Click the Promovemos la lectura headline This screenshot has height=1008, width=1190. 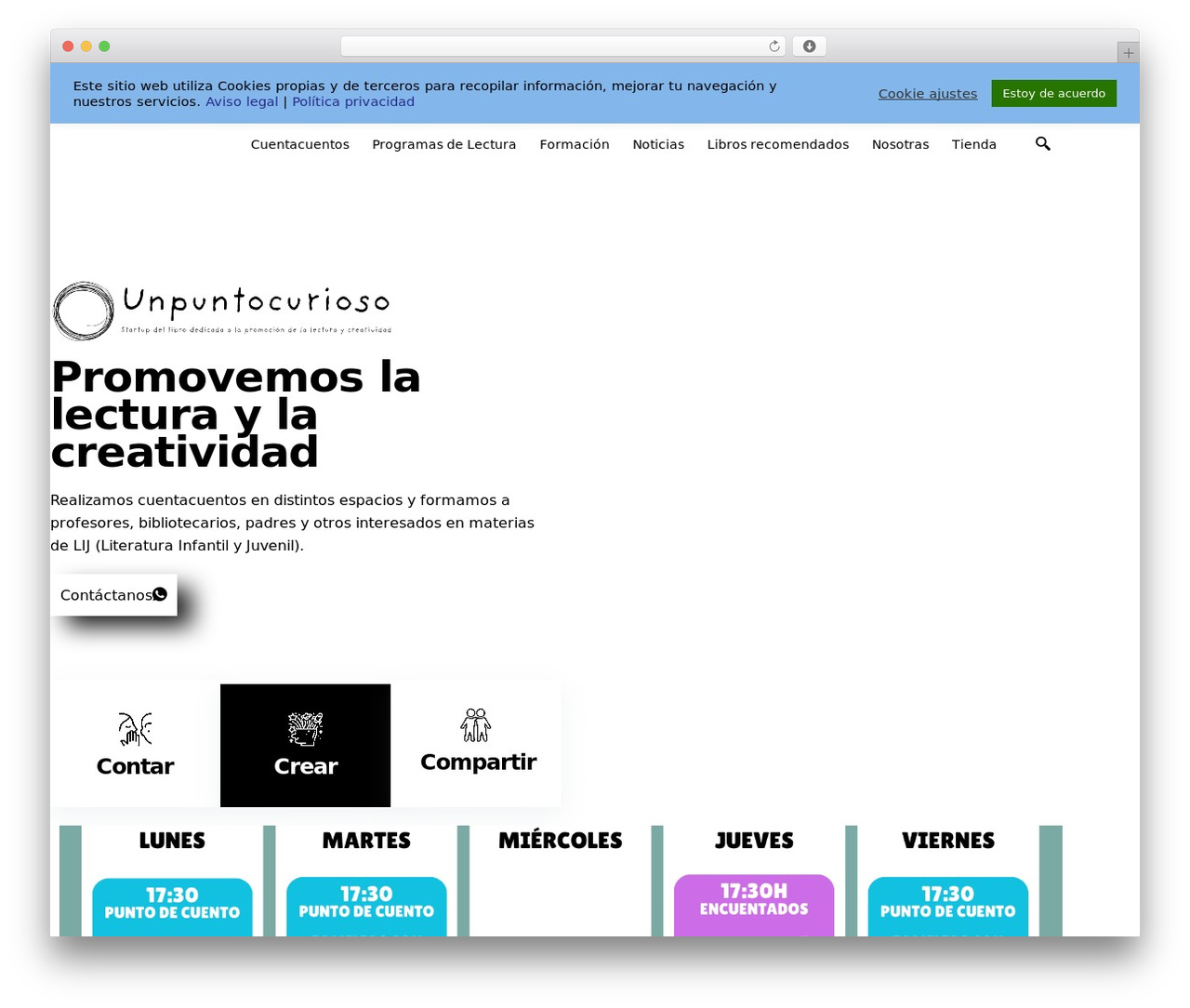(236, 415)
